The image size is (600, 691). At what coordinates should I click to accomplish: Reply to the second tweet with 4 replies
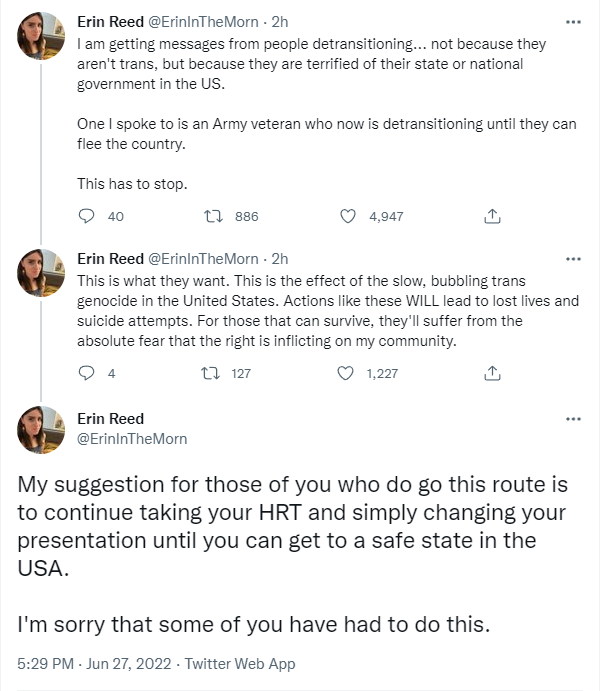click(x=86, y=373)
